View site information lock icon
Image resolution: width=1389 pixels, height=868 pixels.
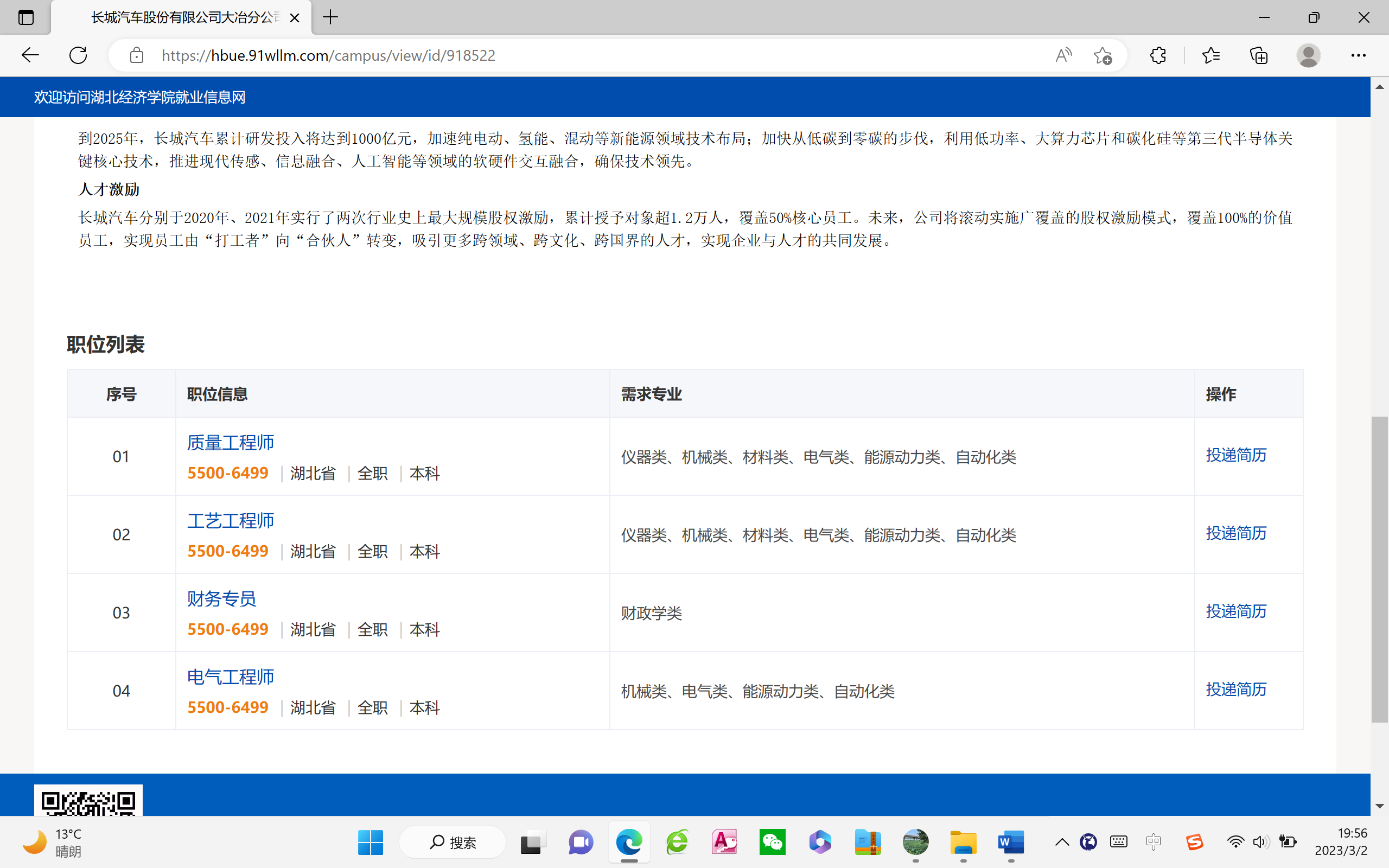[137, 55]
